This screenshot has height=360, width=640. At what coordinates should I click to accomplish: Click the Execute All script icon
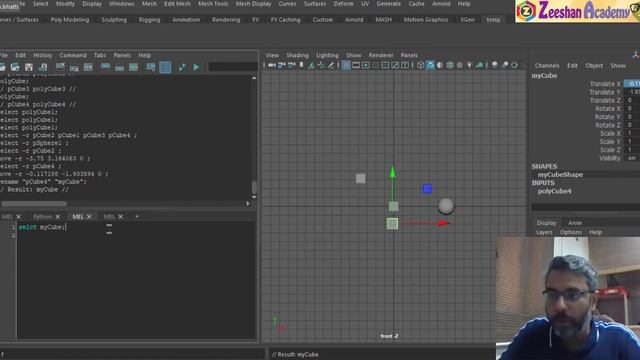coord(182,67)
